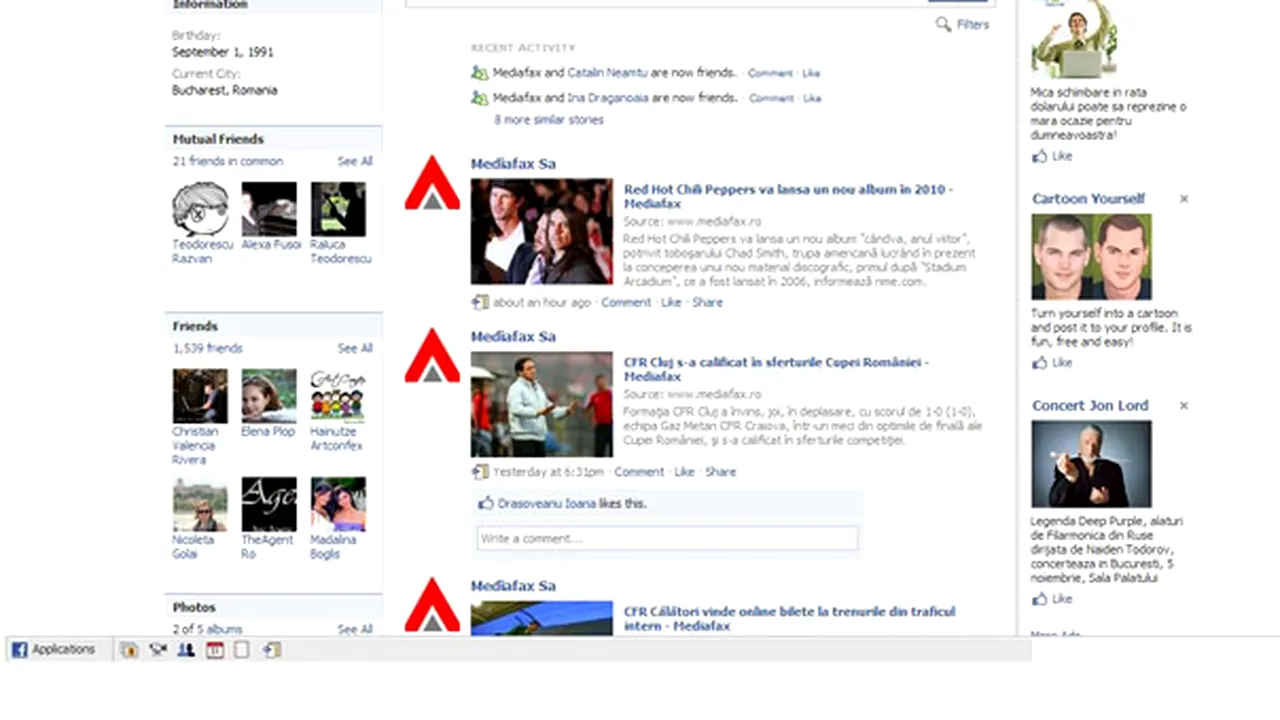The width and height of the screenshot is (1280, 720).
Task: Open CFR Calatori vinde online bilete headline
Action: coord(789,618)
